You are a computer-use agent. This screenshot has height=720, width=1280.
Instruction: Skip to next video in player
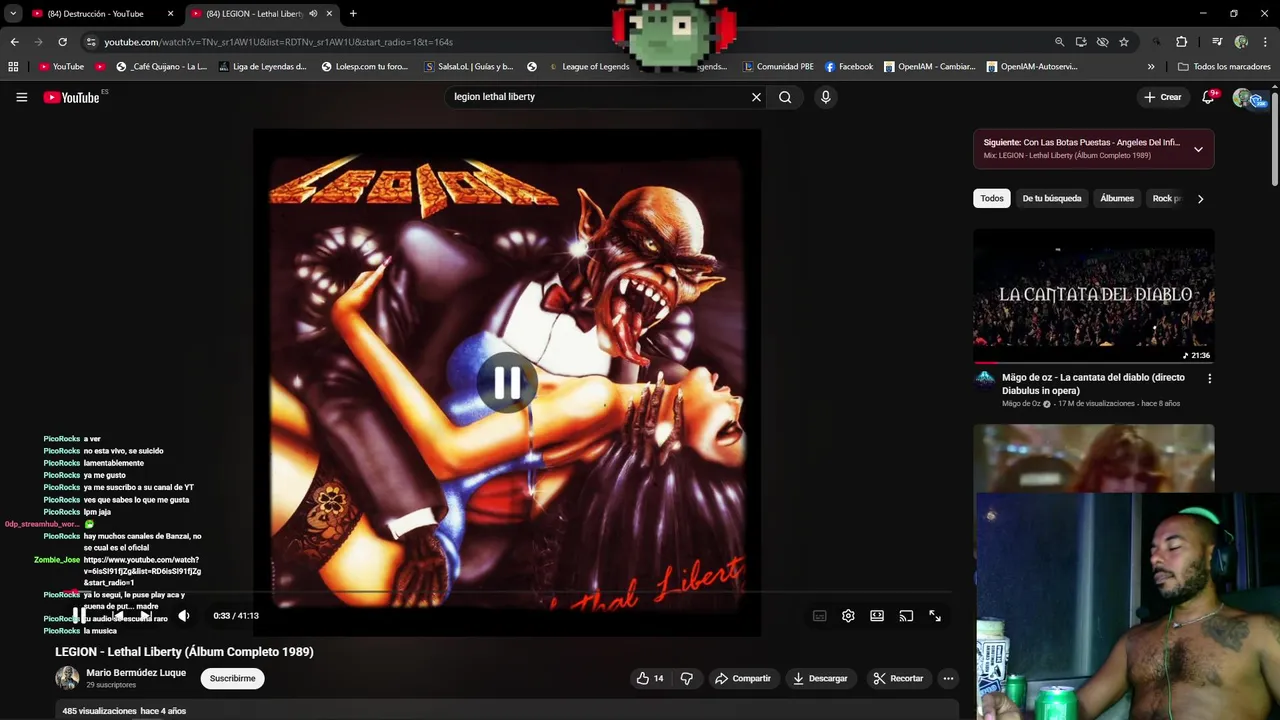pos(145,616)
